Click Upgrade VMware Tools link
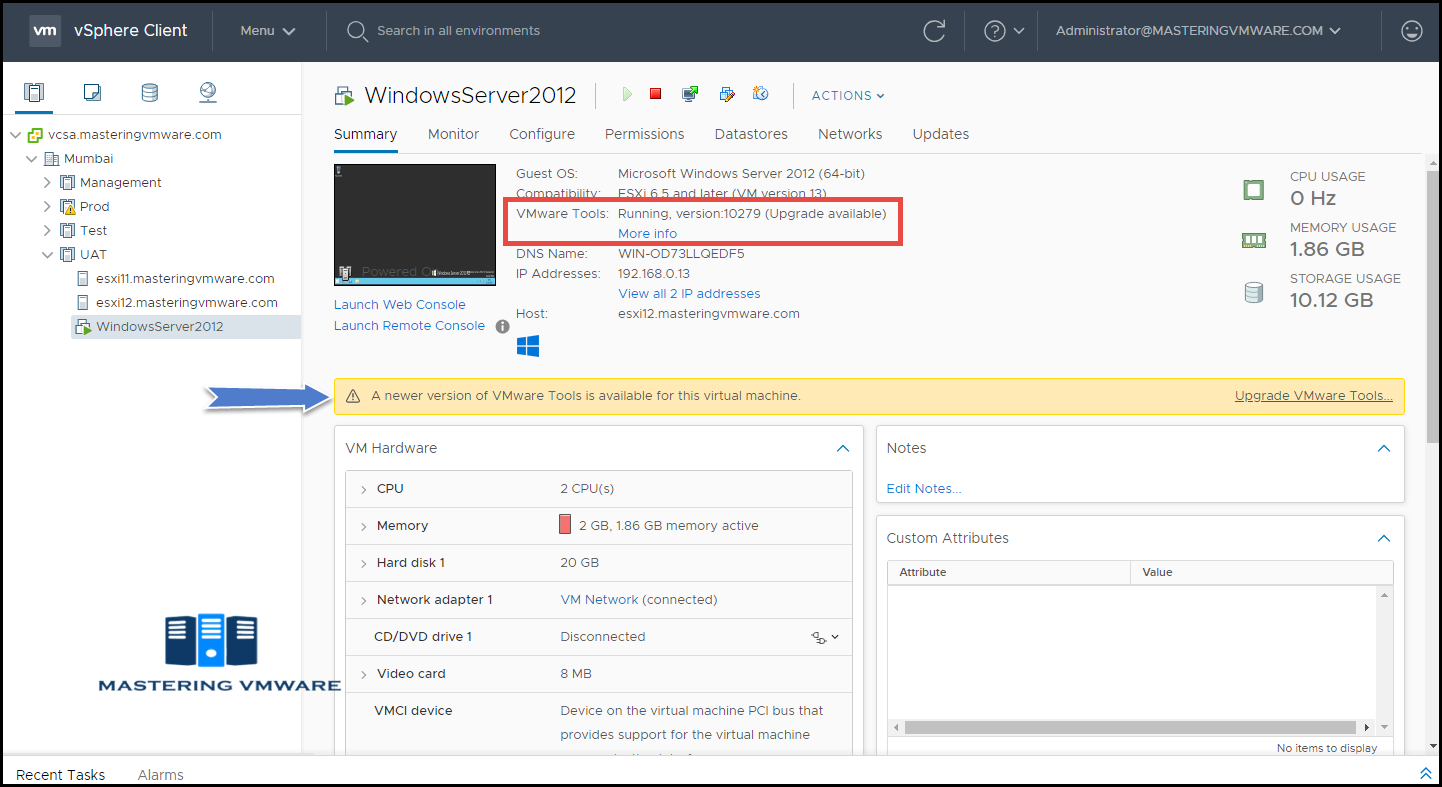1442x787 pixels. tap(1314, 396)
